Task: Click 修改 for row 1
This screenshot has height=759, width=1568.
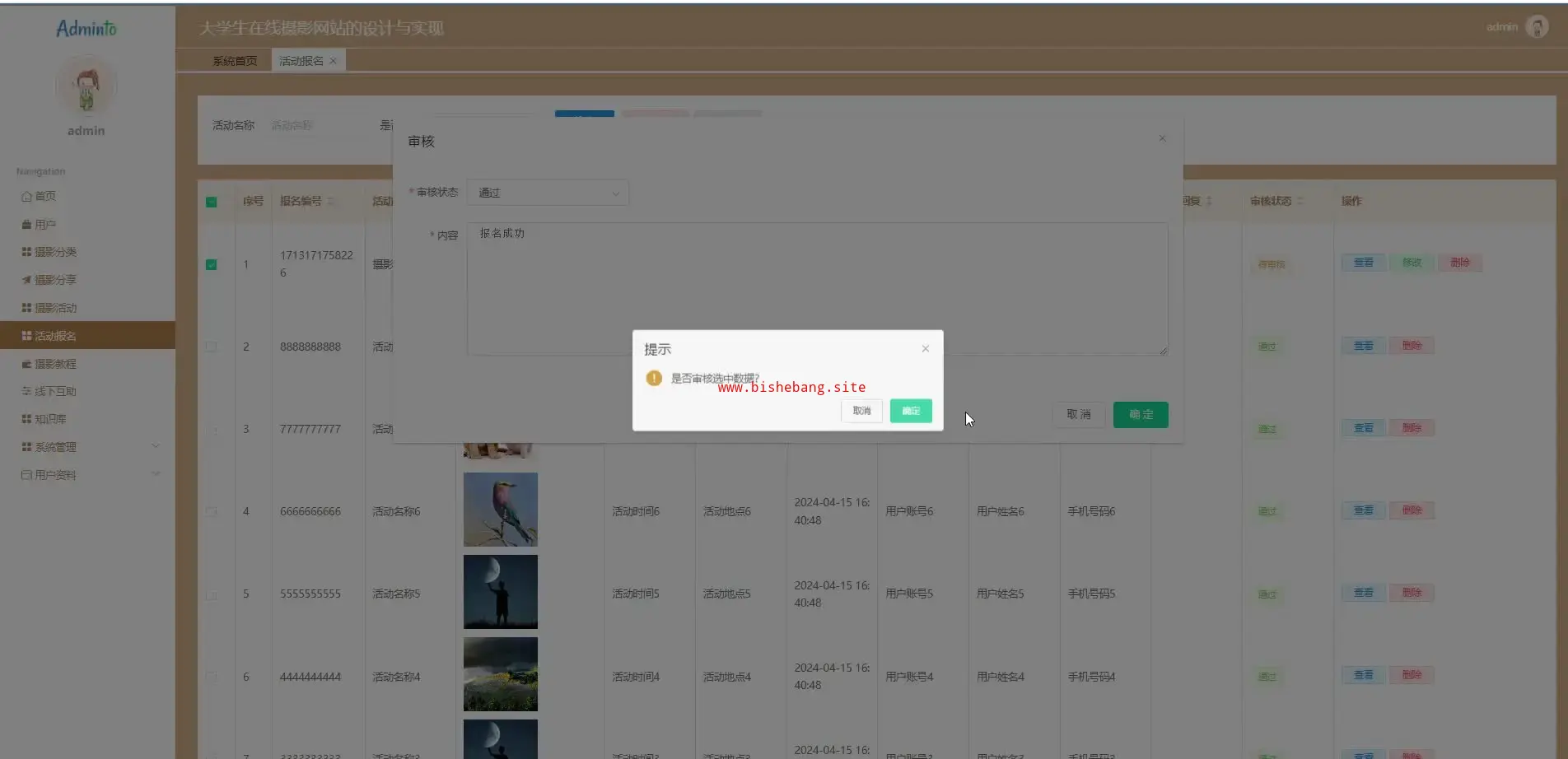Action: point(1412,263)
